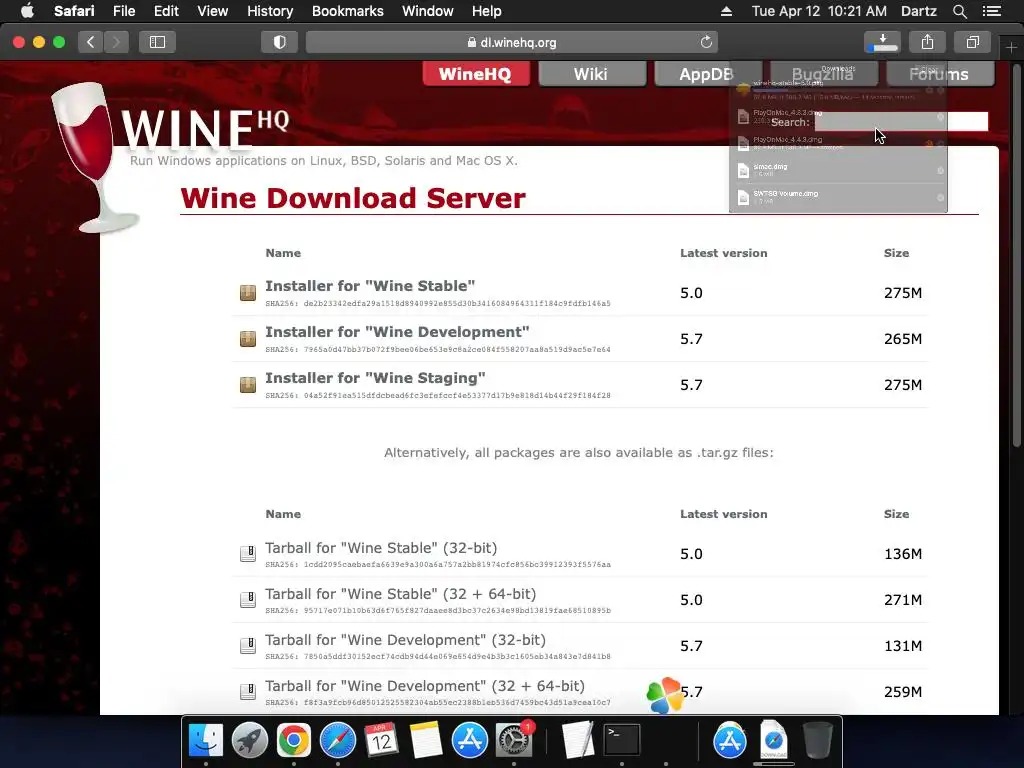1024x768 pixels.
Task: Reload the dl.winehq.org page
Action: 706,42
